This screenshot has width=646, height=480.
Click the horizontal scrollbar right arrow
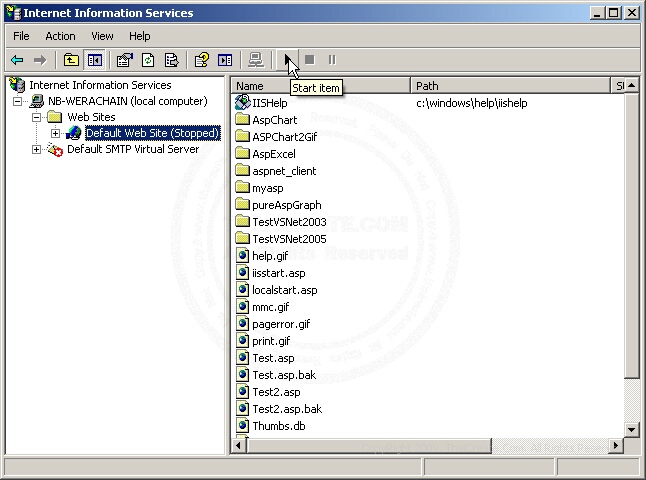(616, 445)
